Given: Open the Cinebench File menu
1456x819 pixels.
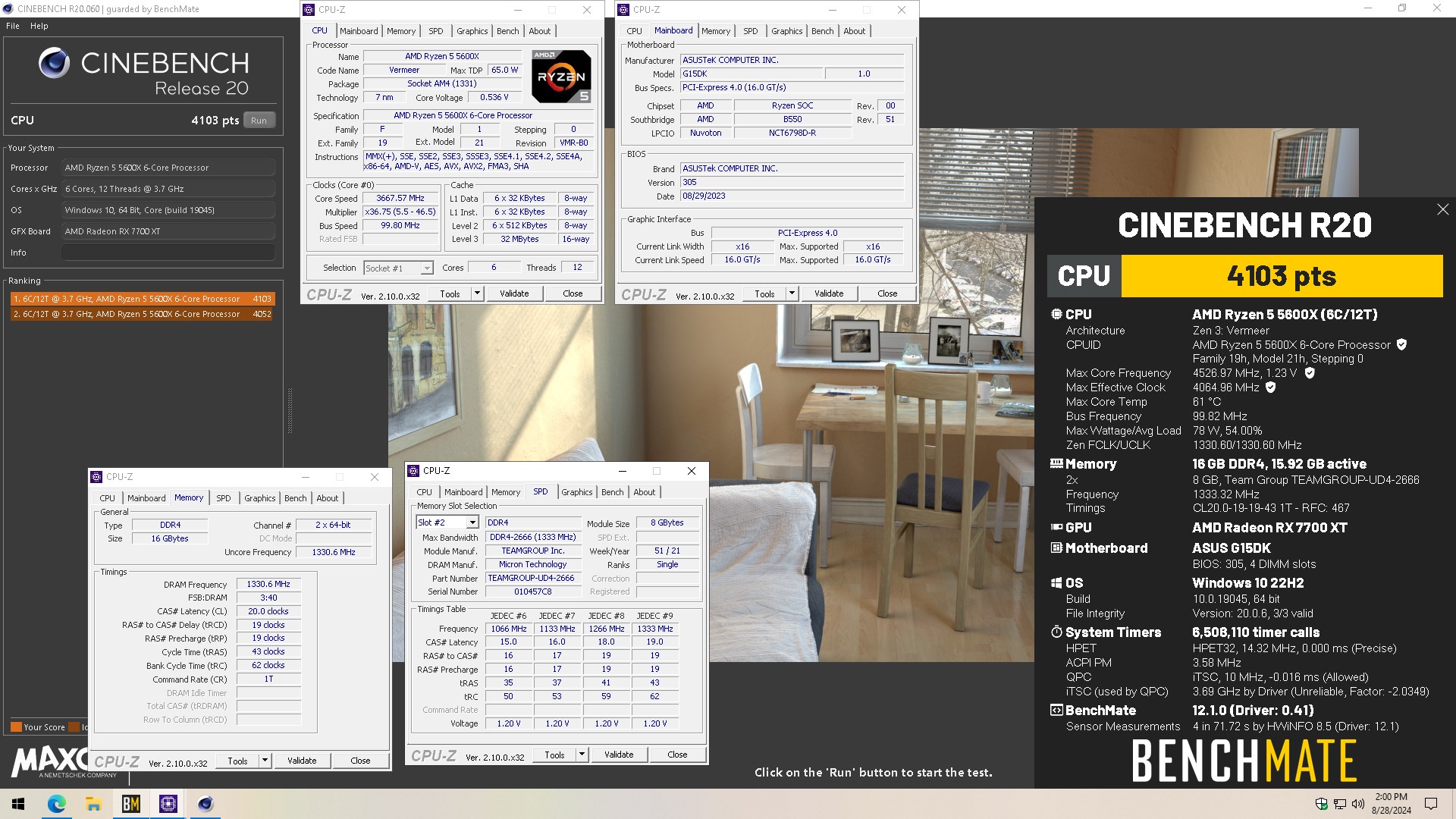Looking at the screenshot, I should (13, 26).
